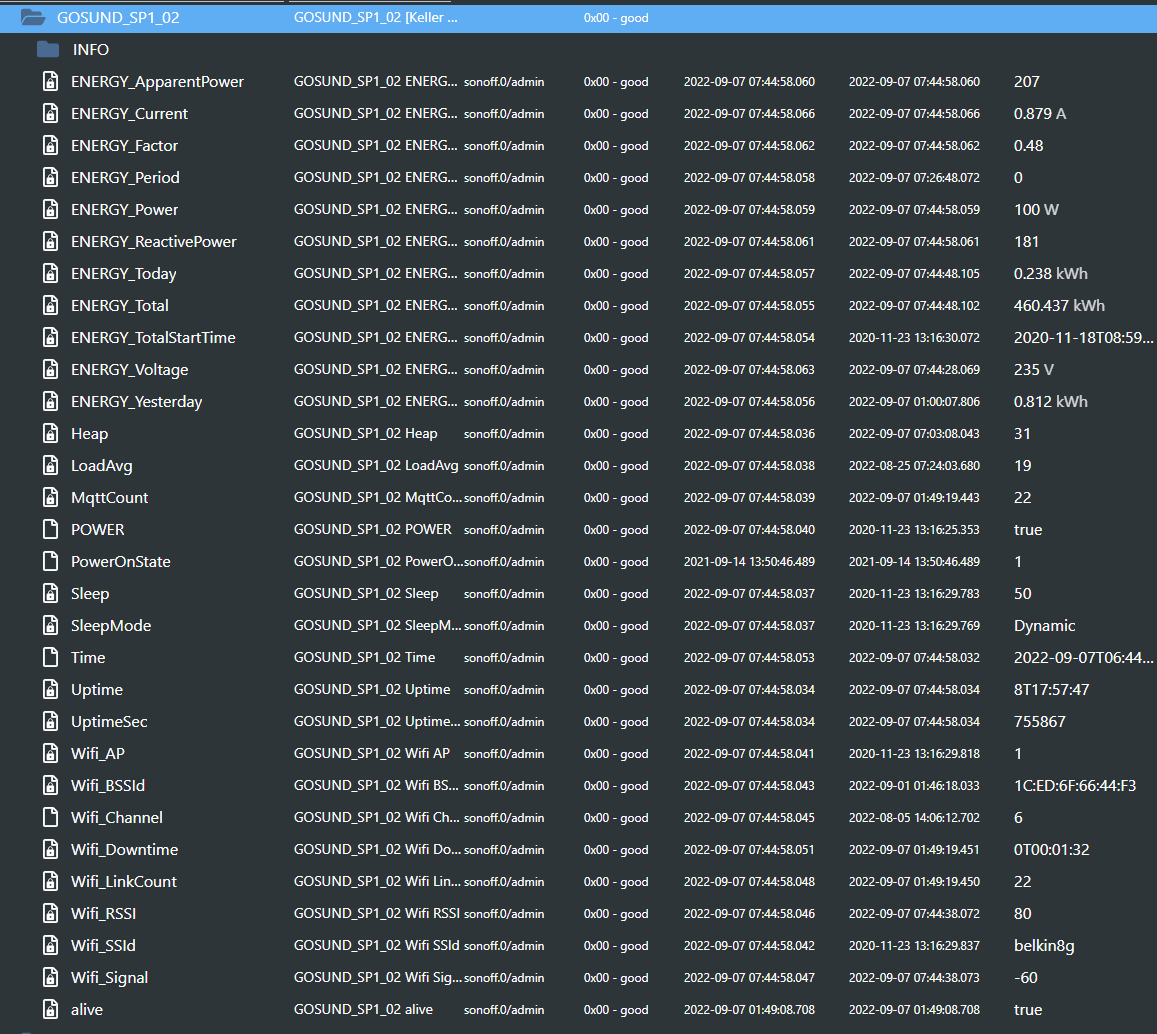Click the Wifi_LinkCount state file icon
Image resolution: width=1157 pixels, height=1034 pixels.
click(x=50, y=881)
